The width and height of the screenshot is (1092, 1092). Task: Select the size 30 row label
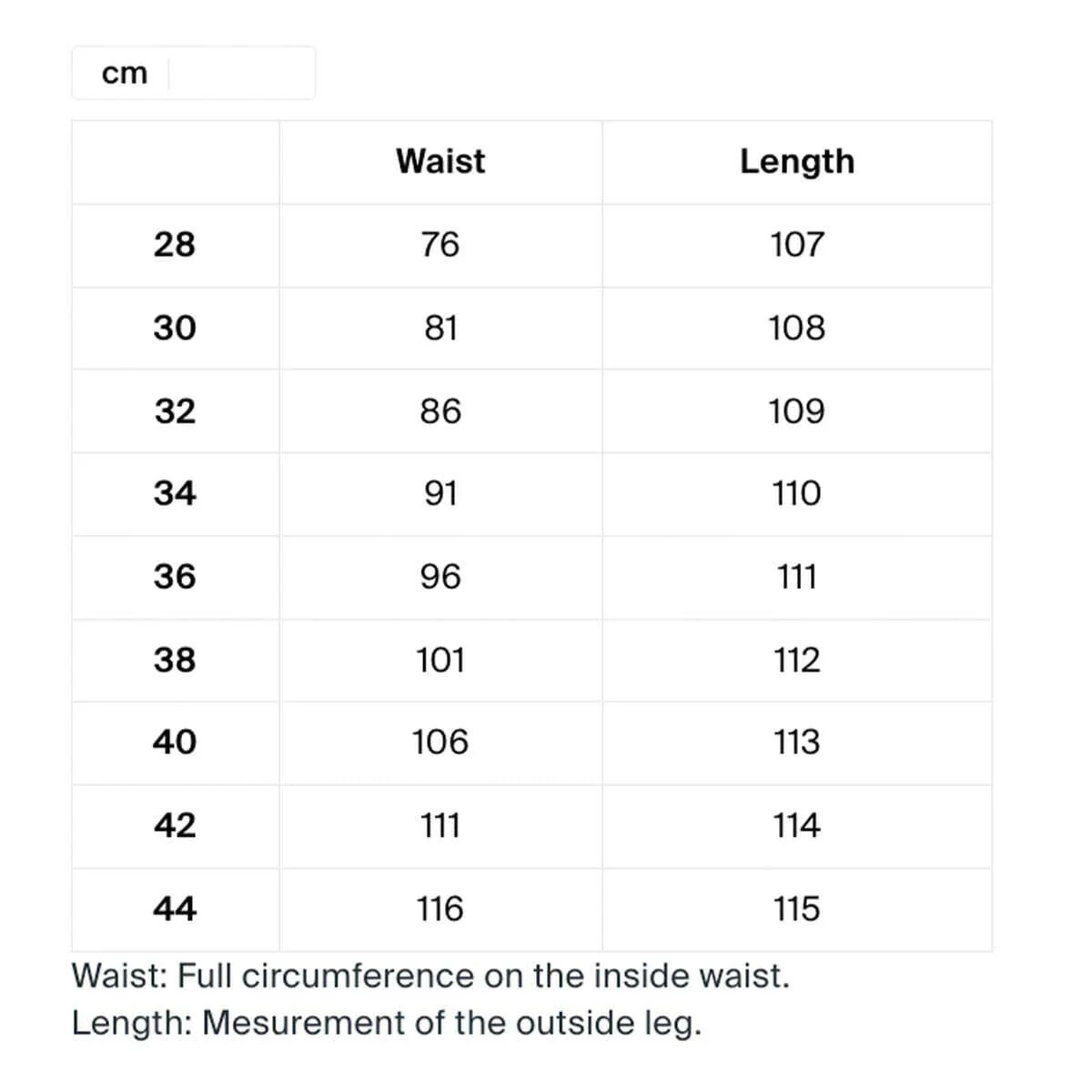pos(175,328)
